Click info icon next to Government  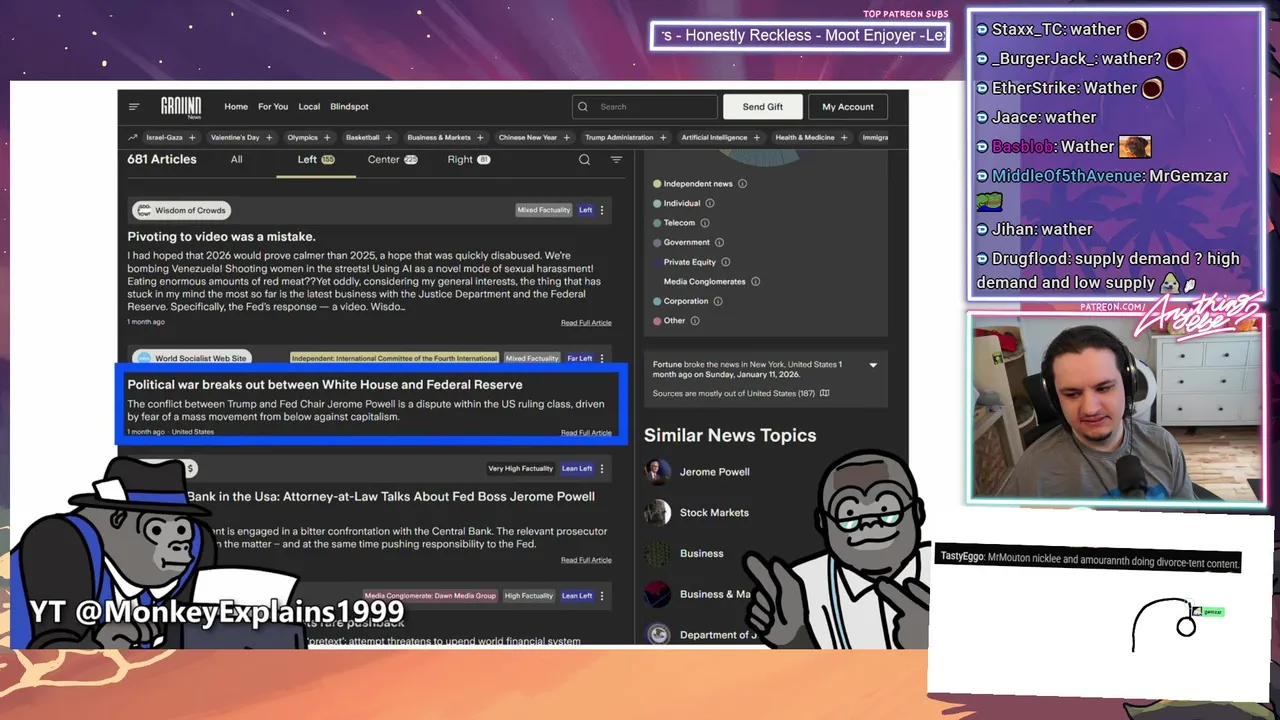[x=719, y=242]
